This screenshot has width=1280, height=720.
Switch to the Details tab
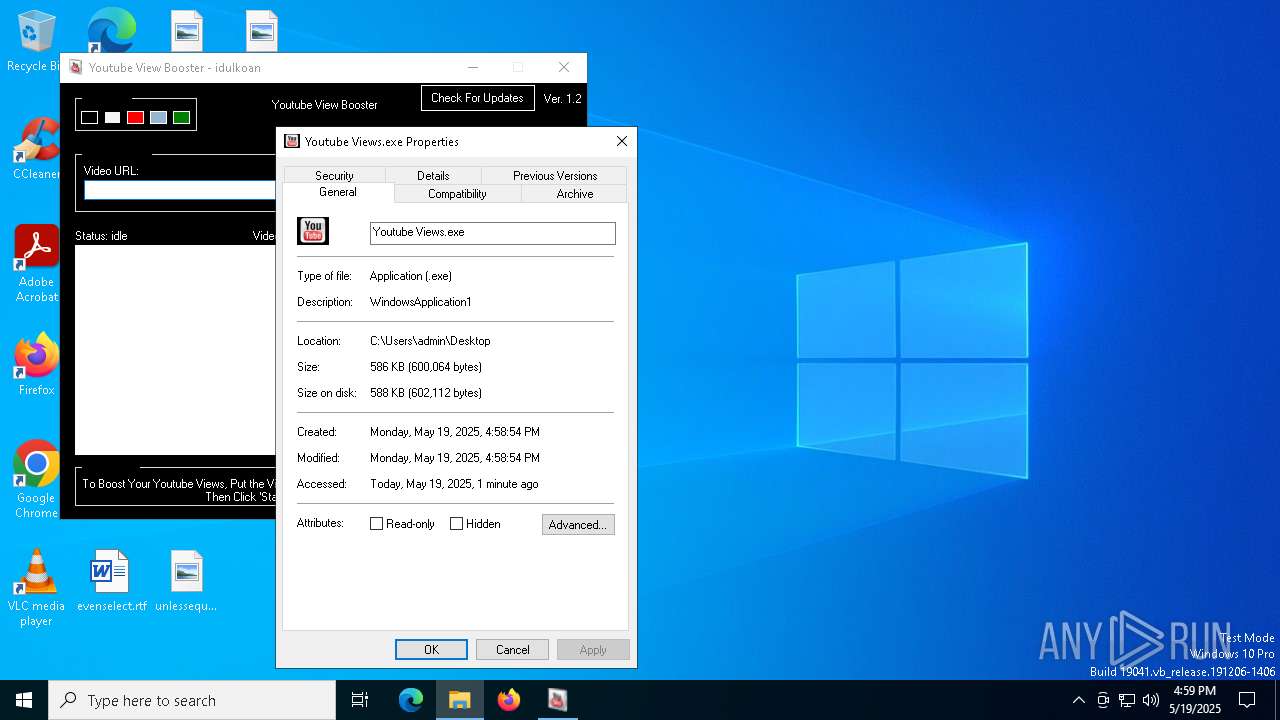pyautogui.click(x=433, y=175)
